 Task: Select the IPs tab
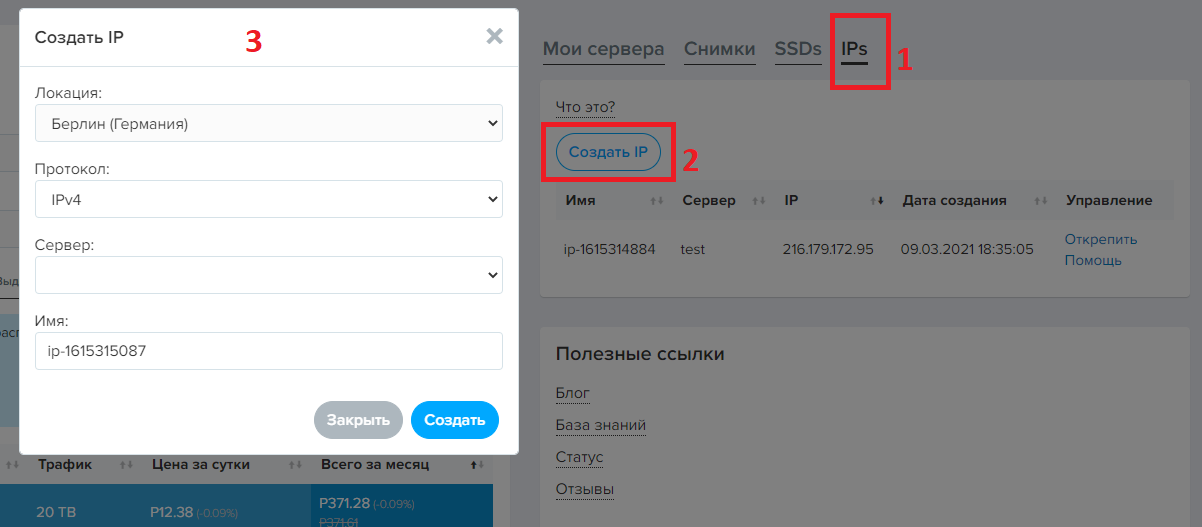[x=854, y=49]
